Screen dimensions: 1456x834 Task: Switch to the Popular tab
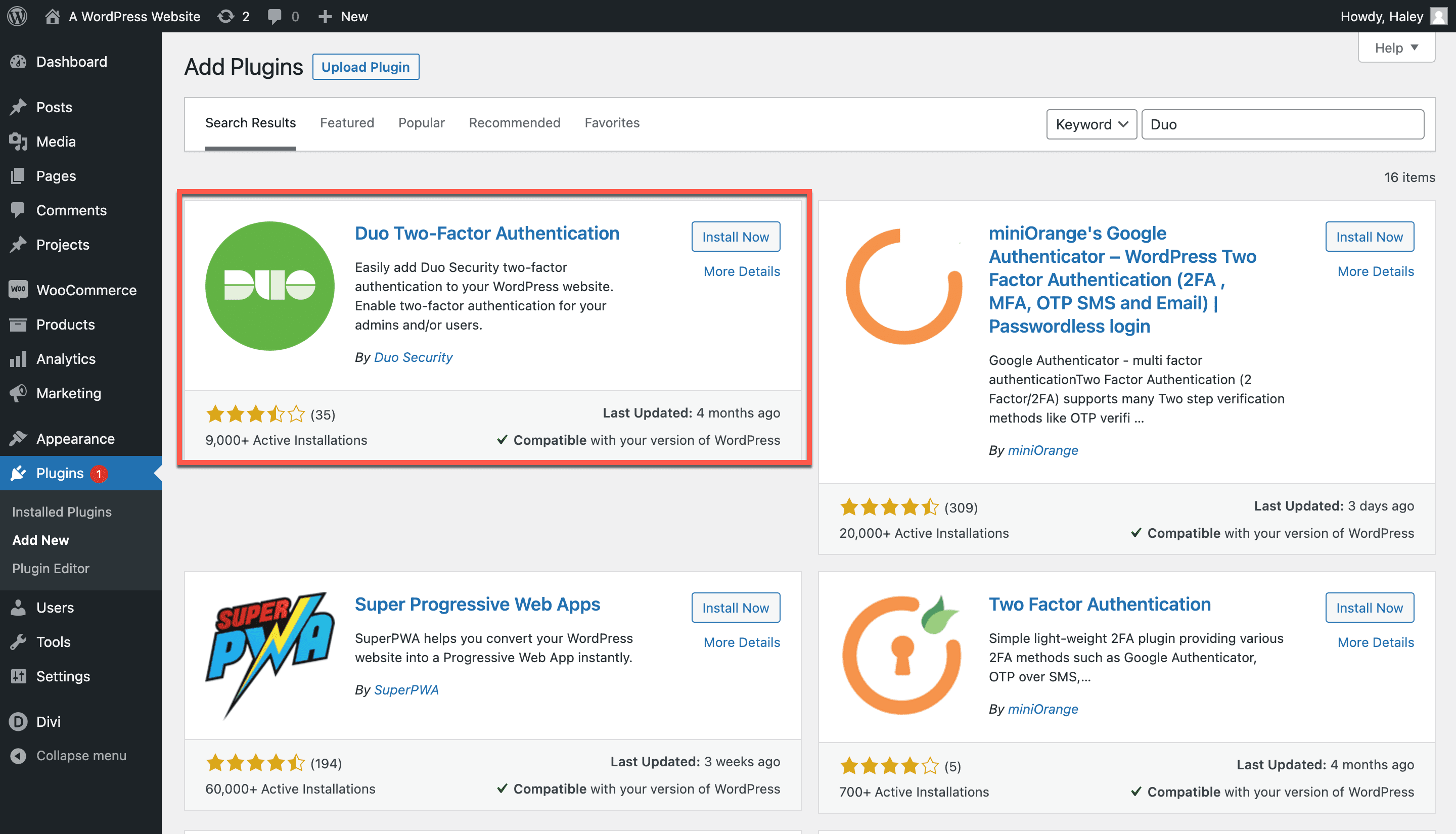(x=421, y=123)
